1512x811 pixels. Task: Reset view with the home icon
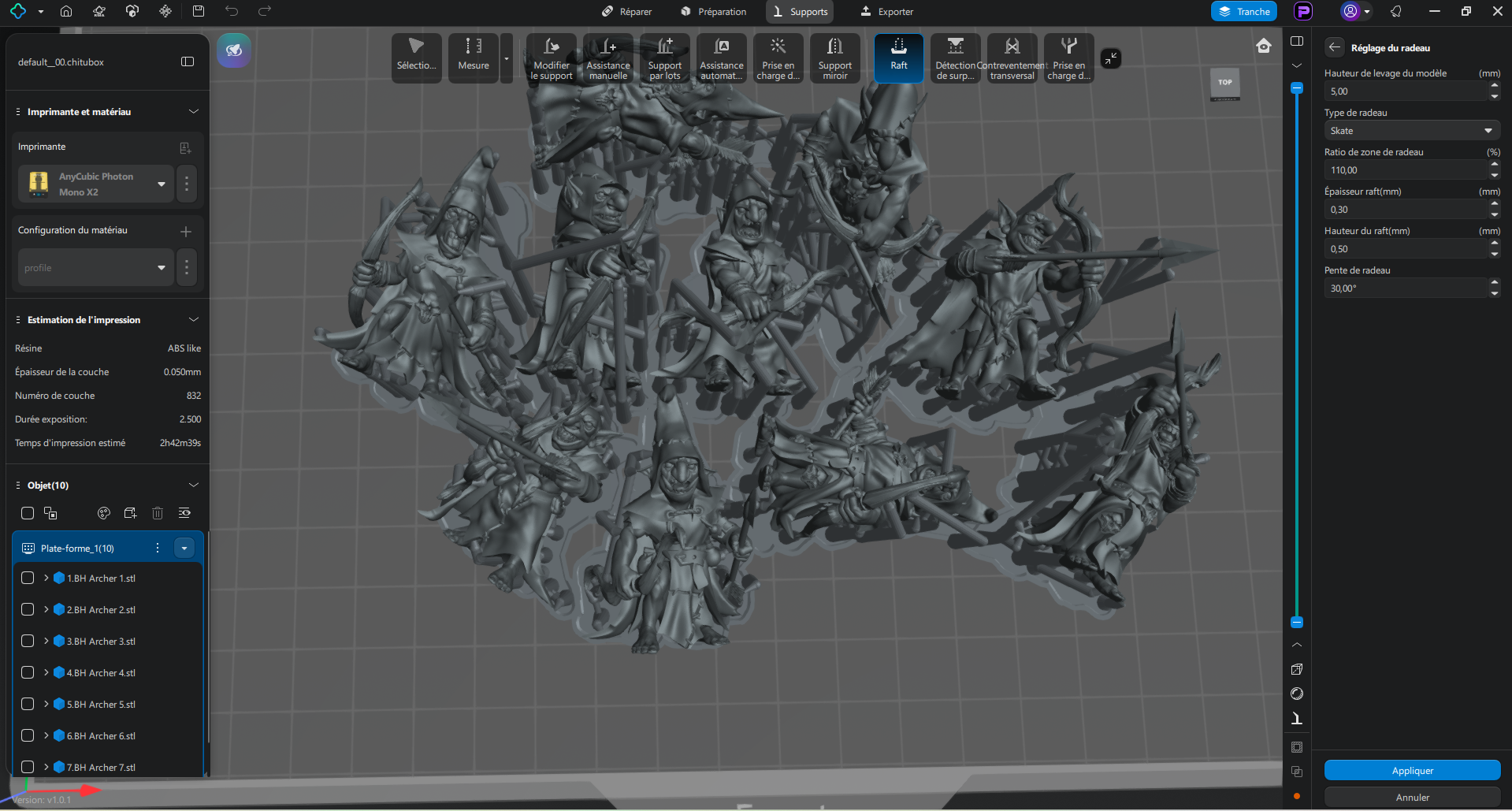pos(1263,46)
